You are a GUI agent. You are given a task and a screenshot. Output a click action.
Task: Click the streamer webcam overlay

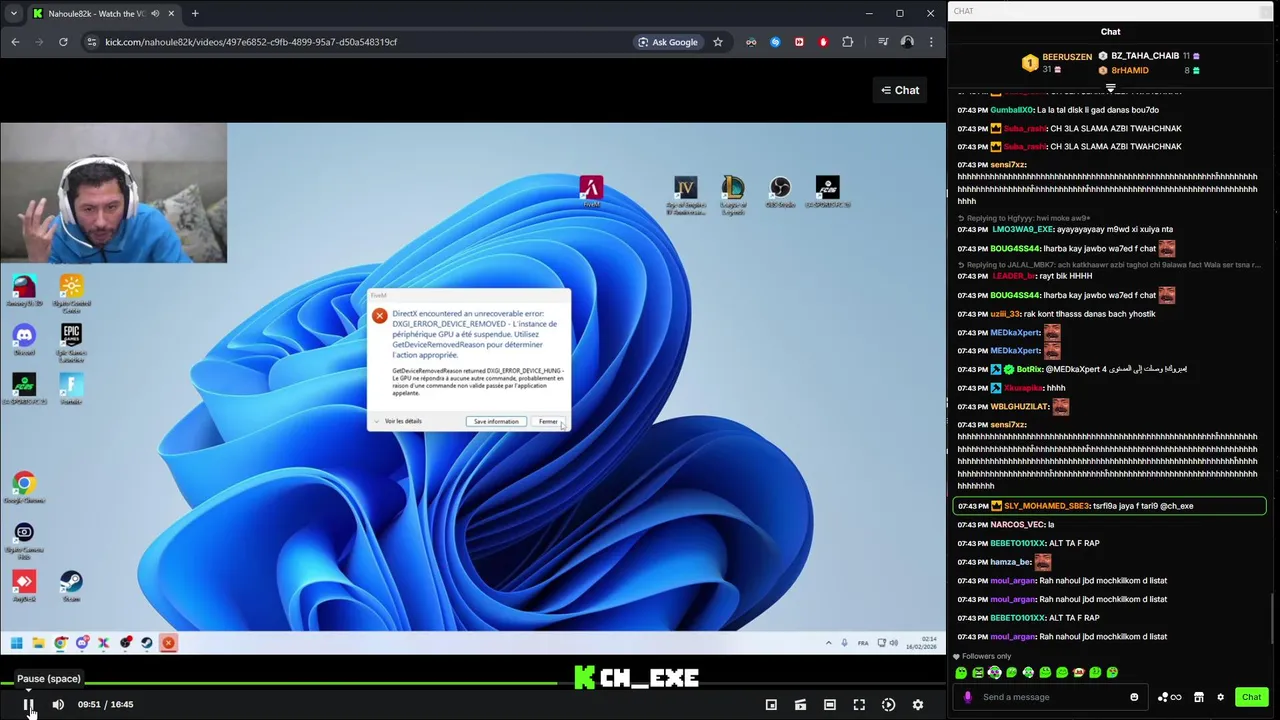pos(114,193)
